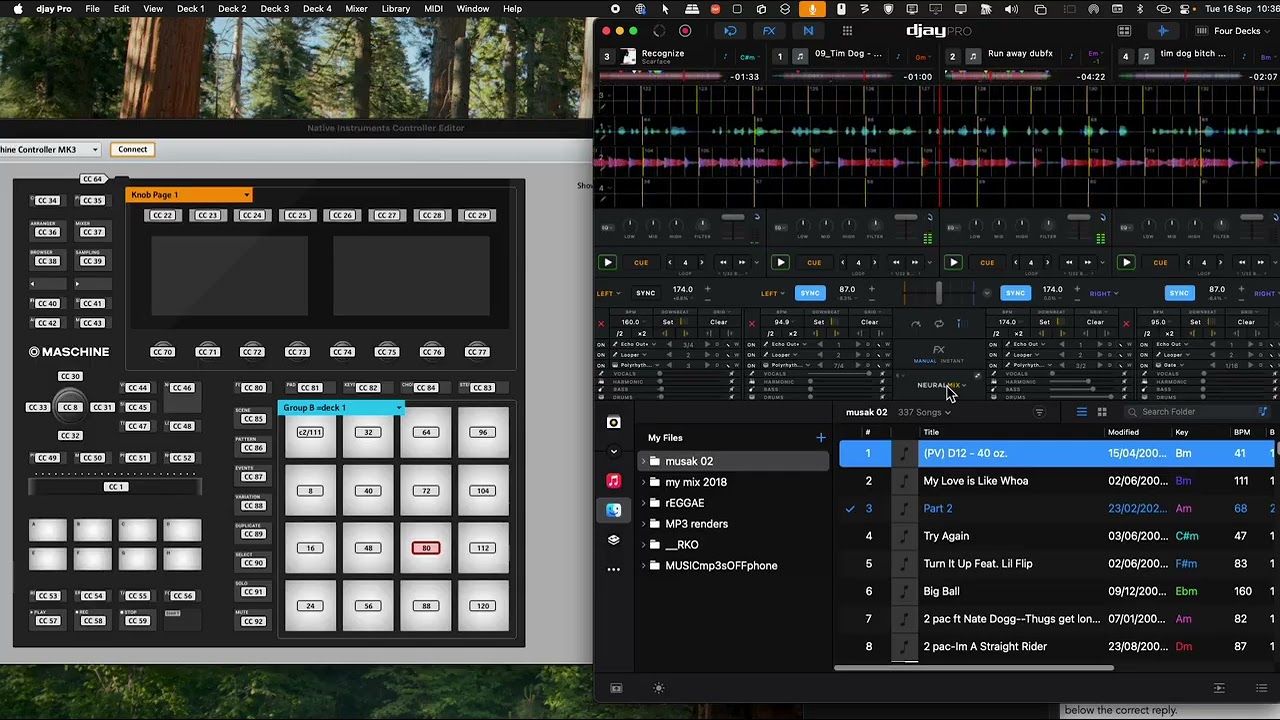Viewport: 1280px width, 720px height.
Task: Click the record button in djay toolbar
Action: coord(685,31)
